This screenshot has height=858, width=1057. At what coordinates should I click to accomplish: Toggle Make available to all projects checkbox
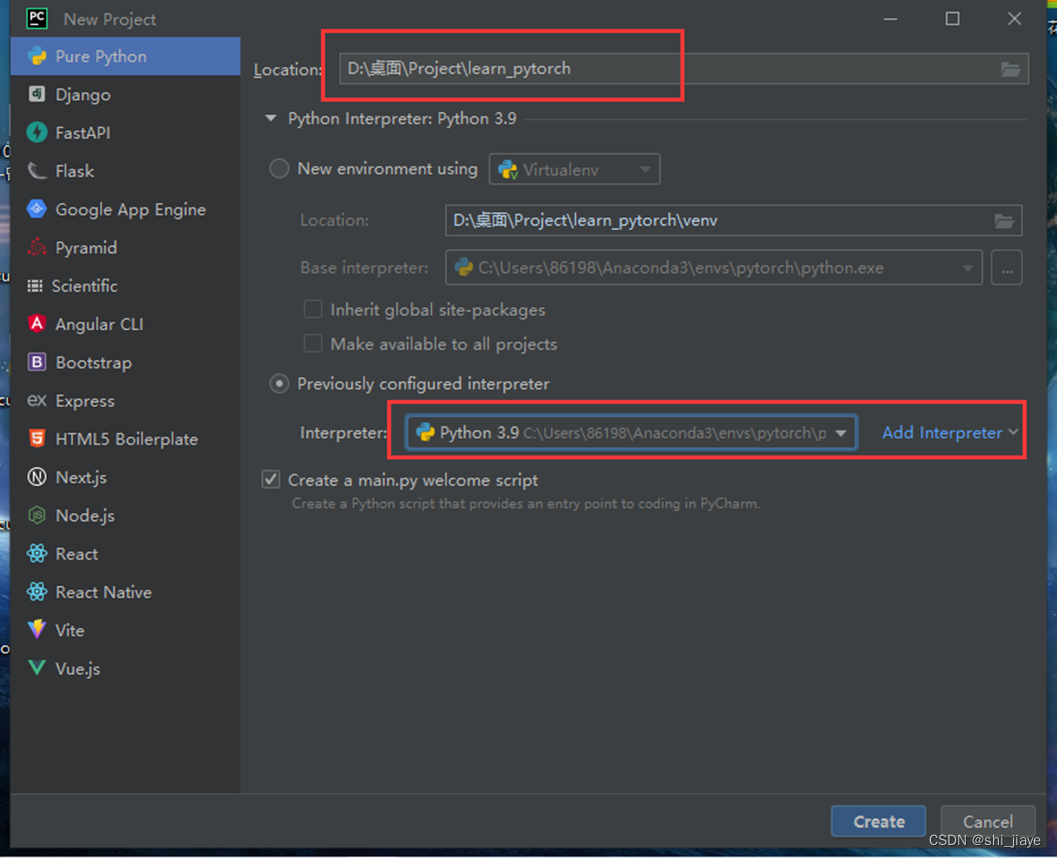click(x=313, y=344)
